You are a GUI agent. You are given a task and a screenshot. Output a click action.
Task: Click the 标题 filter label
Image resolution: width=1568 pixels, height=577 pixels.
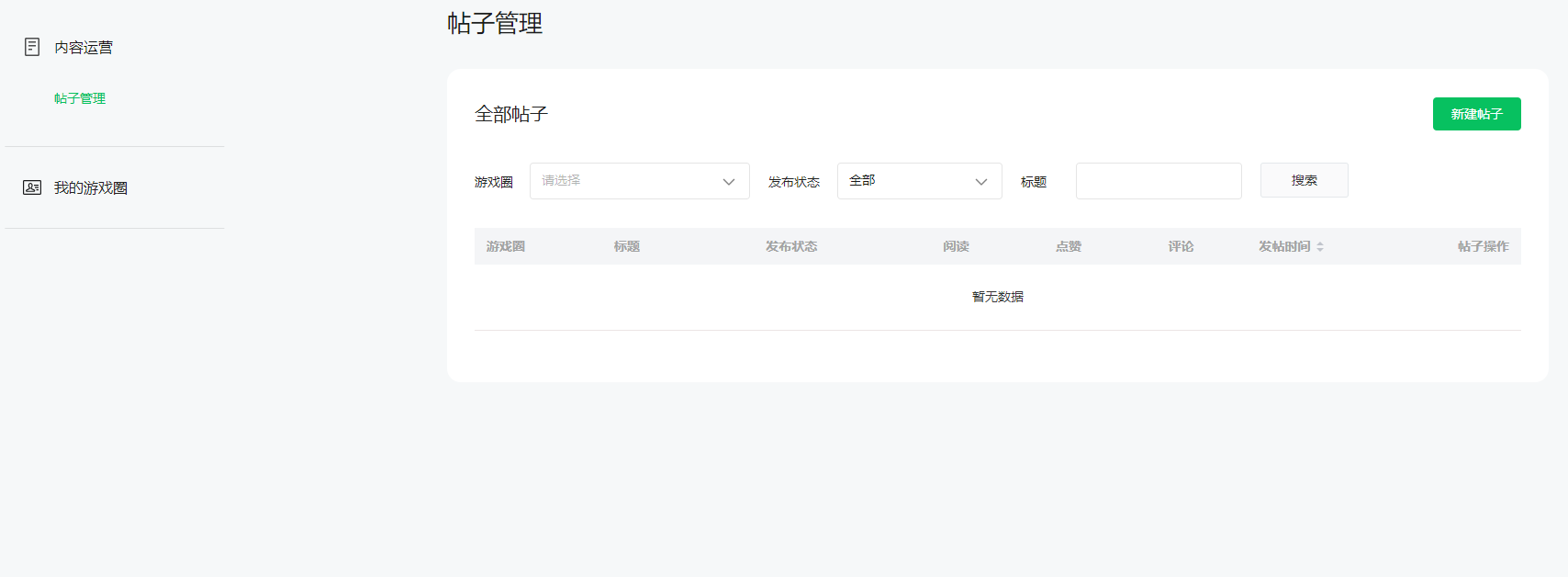(1034, 182)
